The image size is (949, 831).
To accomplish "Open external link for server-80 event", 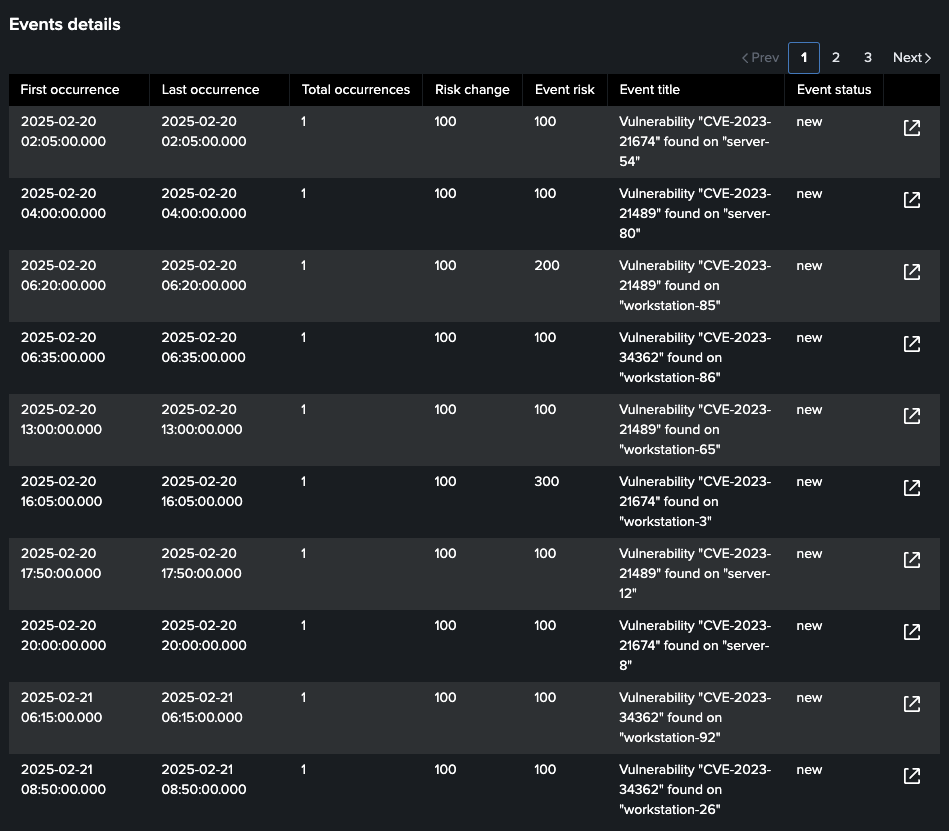I will coord(911,200).
